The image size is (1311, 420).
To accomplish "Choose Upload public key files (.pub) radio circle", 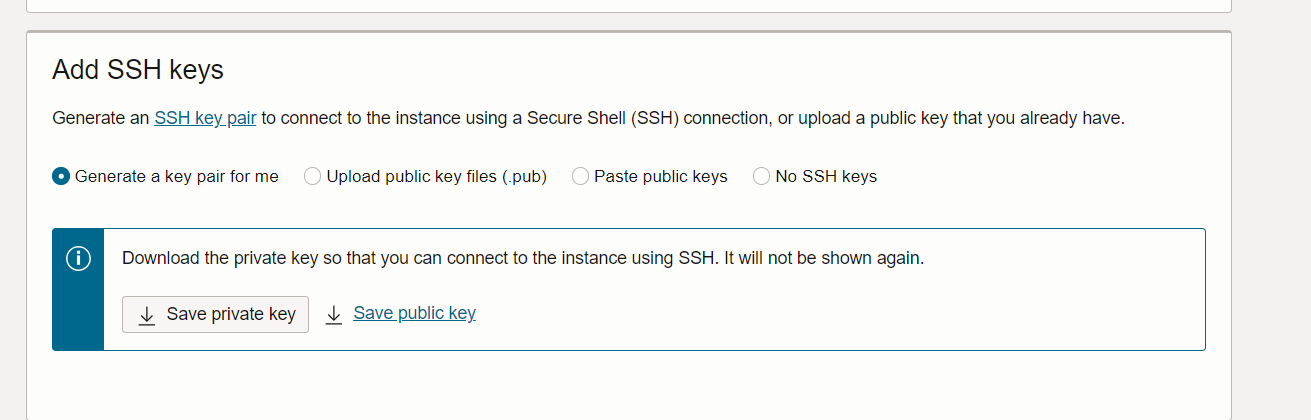I will pos(312,176).
